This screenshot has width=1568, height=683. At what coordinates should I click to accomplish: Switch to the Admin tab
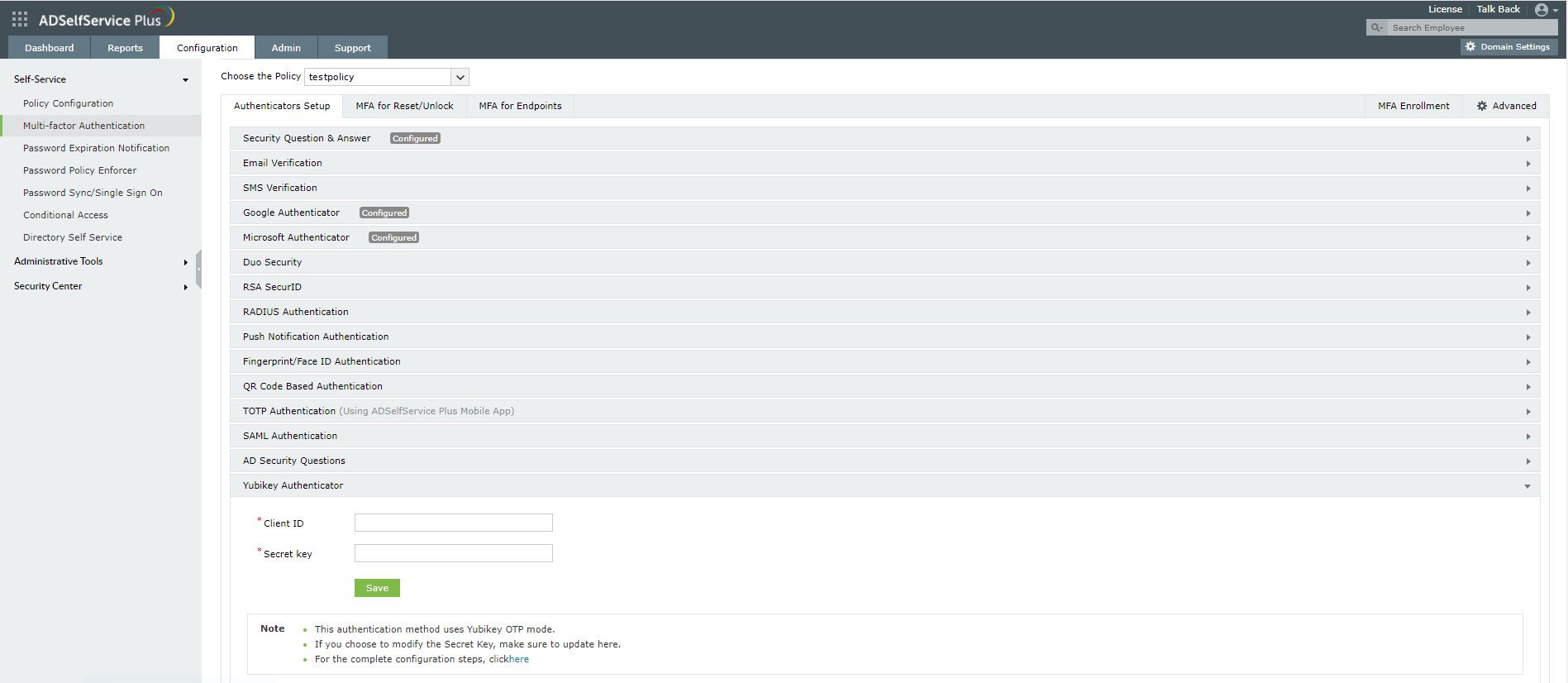tap(286, 48)
